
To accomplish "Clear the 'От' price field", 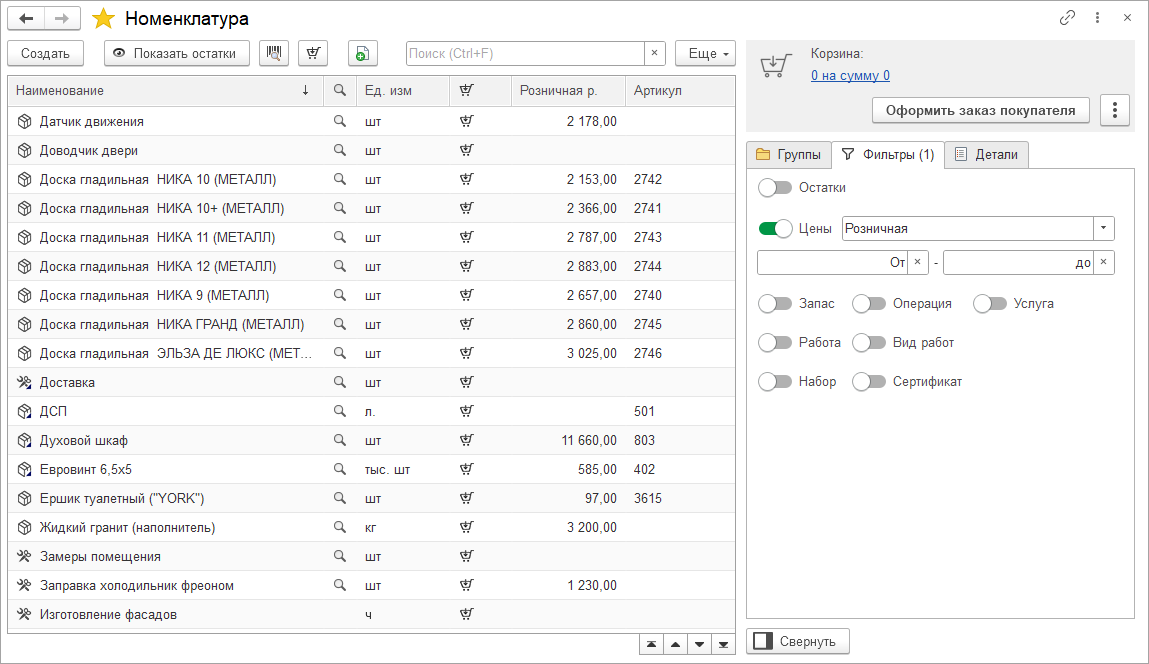I will [x=917, y=262].
